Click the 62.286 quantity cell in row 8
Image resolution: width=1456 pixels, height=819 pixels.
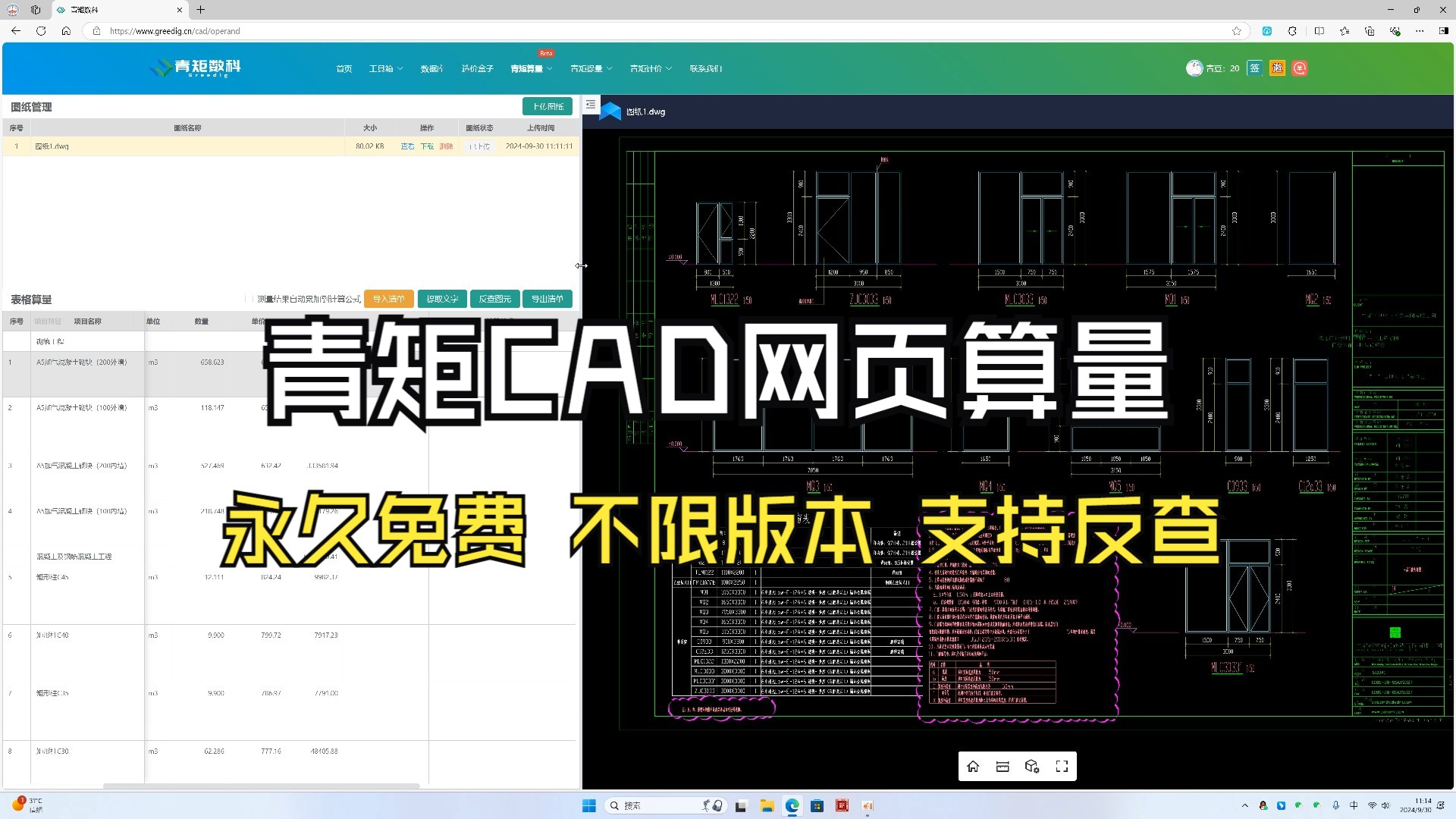214,752
